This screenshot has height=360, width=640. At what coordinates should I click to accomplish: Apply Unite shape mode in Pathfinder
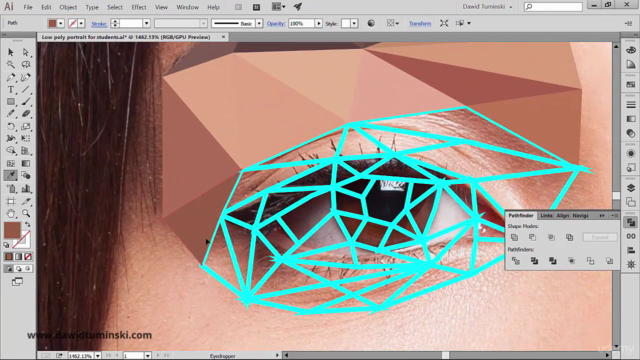click(514, 237)
